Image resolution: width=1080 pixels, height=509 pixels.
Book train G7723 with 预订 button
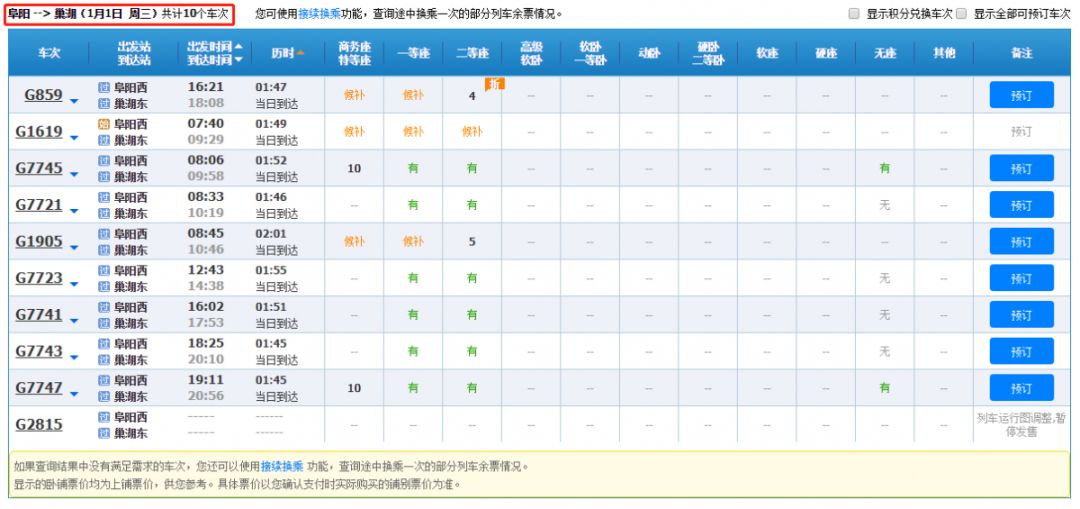point(1021,278)
